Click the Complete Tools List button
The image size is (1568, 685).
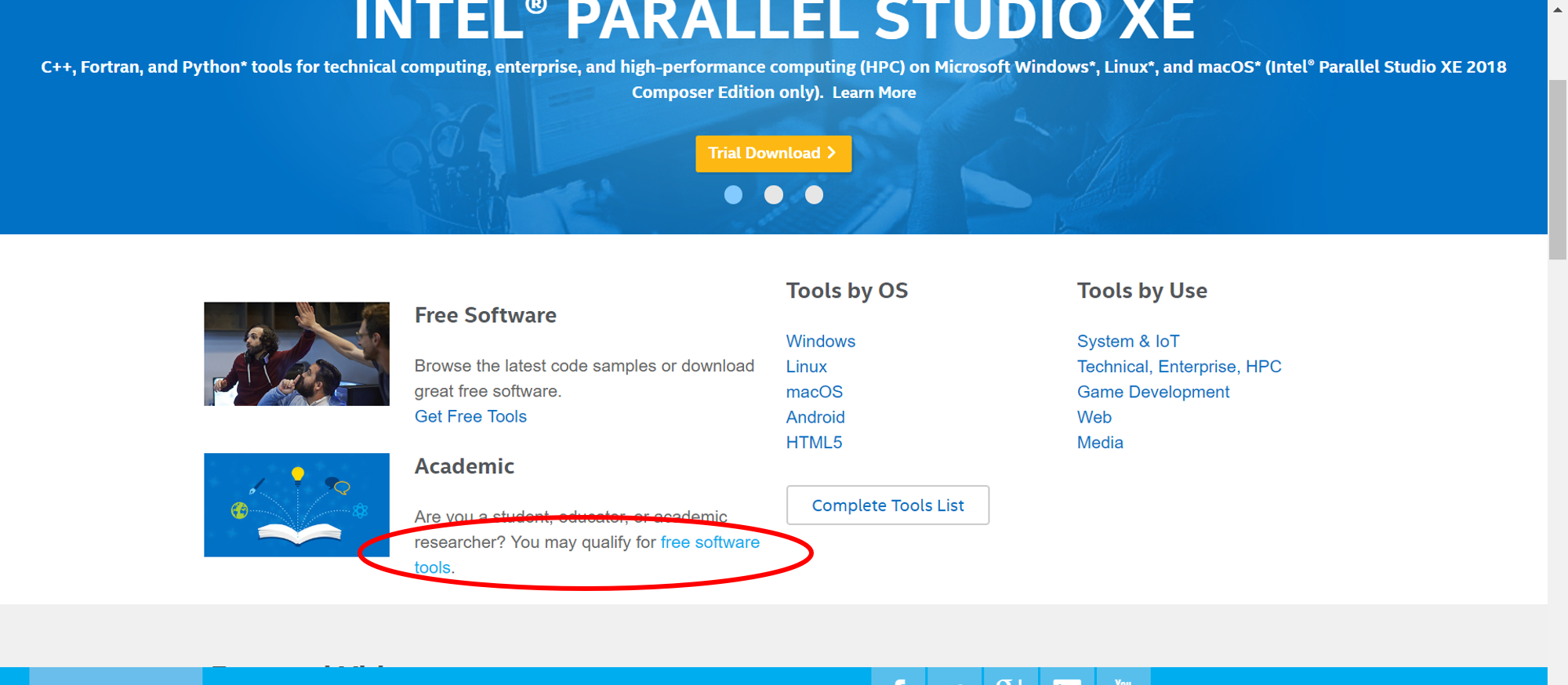(887, 506)
